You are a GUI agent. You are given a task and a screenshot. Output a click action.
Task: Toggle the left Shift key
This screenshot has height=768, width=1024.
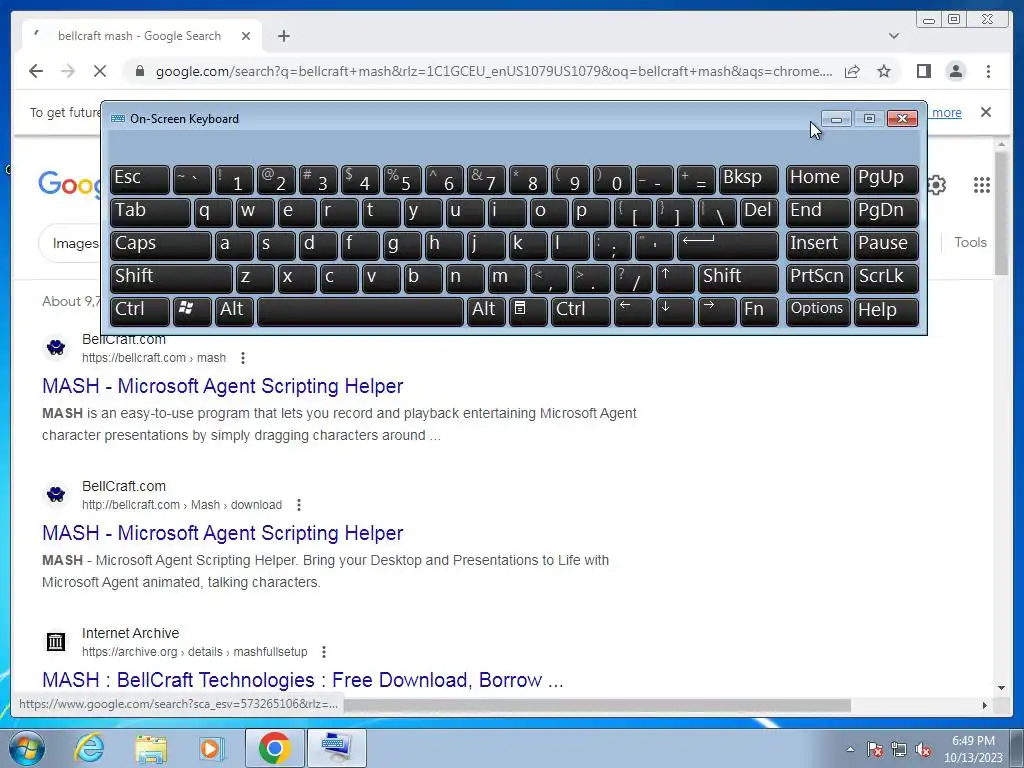tap(171, 278)
